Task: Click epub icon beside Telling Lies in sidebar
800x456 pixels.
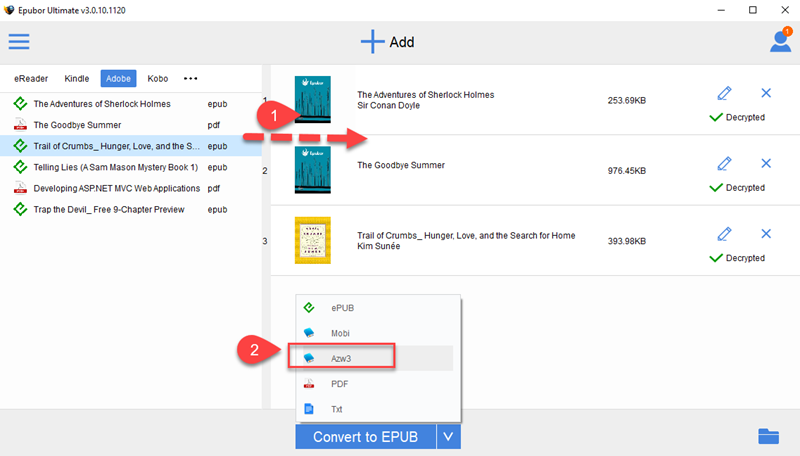Action: (x=20, y=167)
